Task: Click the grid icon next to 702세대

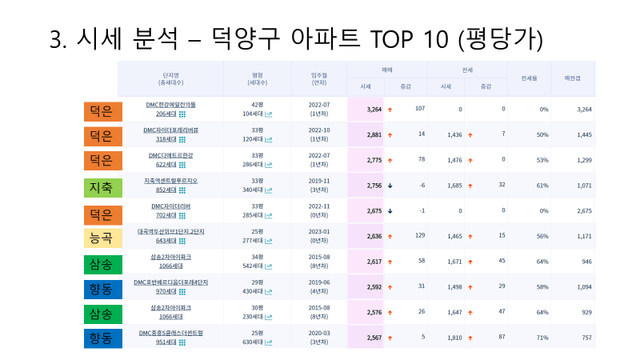Action: tap(182, 216)
